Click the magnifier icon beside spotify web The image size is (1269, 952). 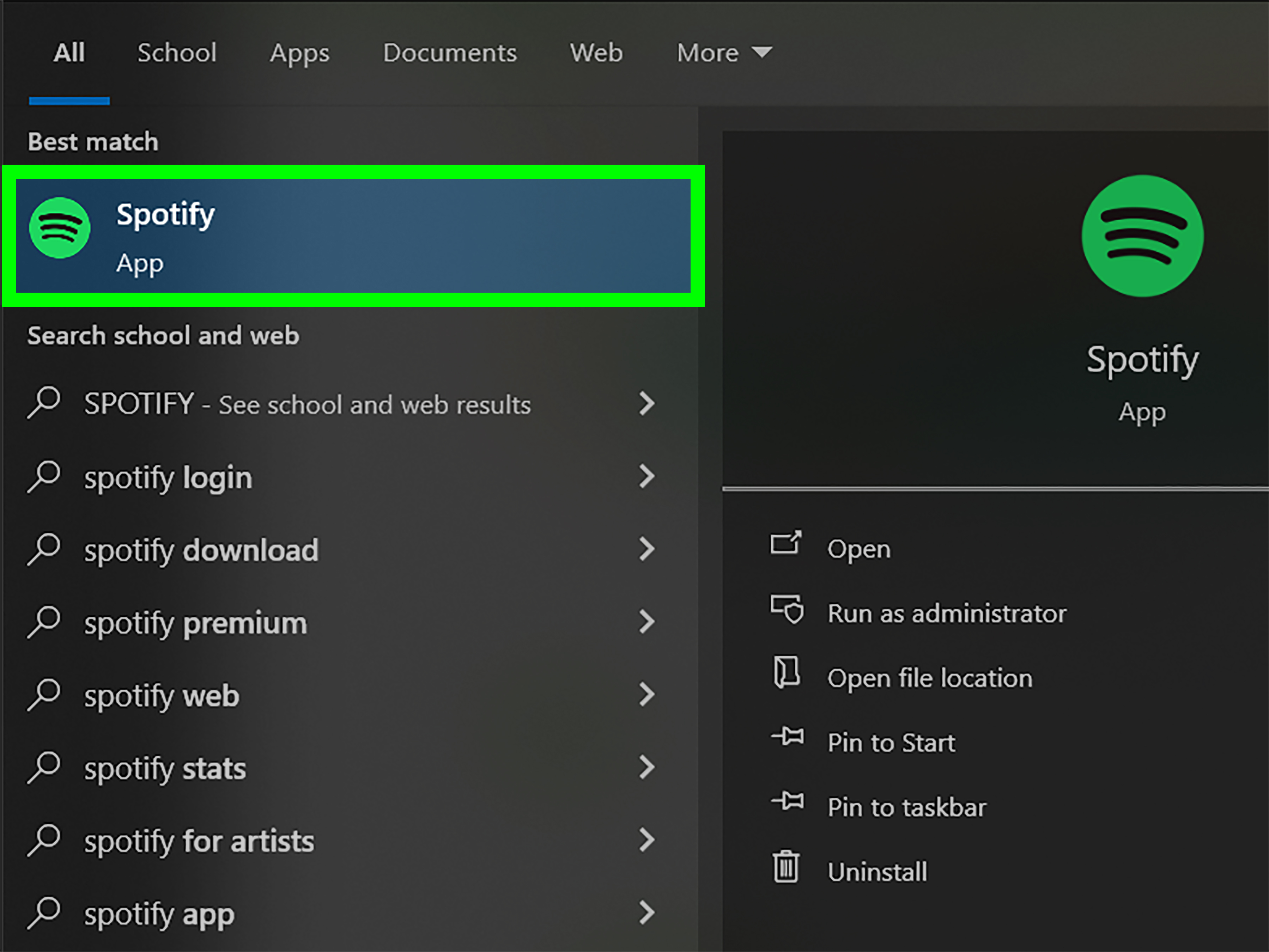44,695
